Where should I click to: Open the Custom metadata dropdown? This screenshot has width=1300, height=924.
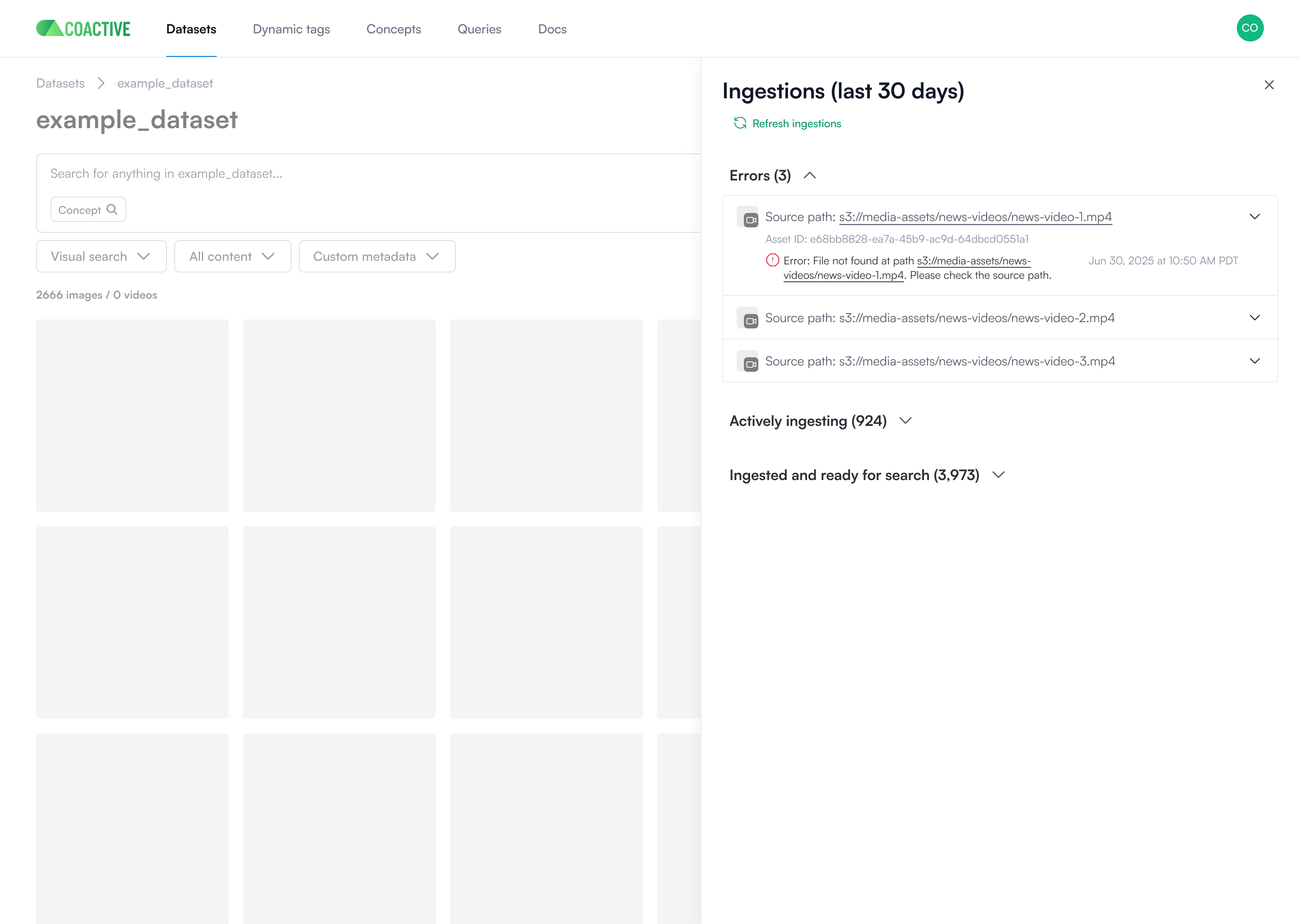tap(376, 256)
